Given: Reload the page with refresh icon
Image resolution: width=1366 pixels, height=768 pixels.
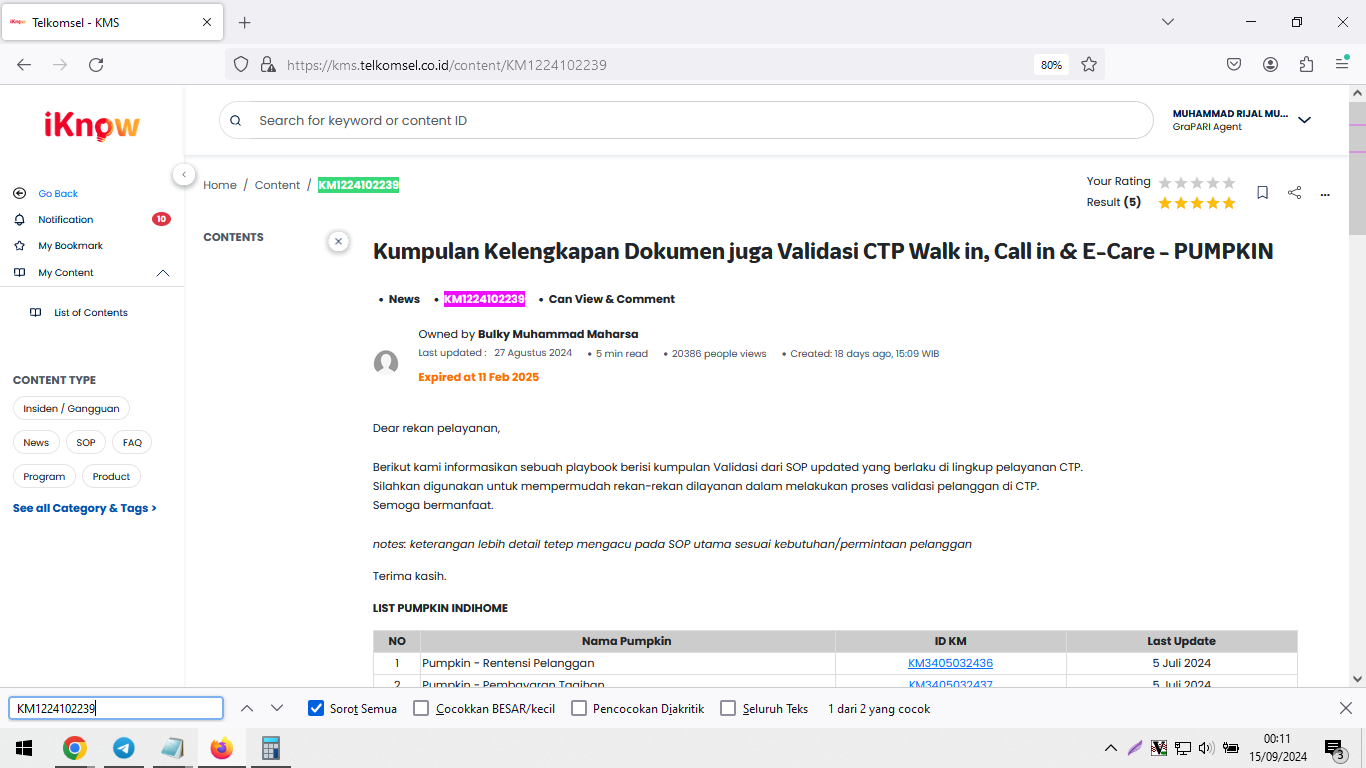Looking at the screenshot, I should 96,64.
